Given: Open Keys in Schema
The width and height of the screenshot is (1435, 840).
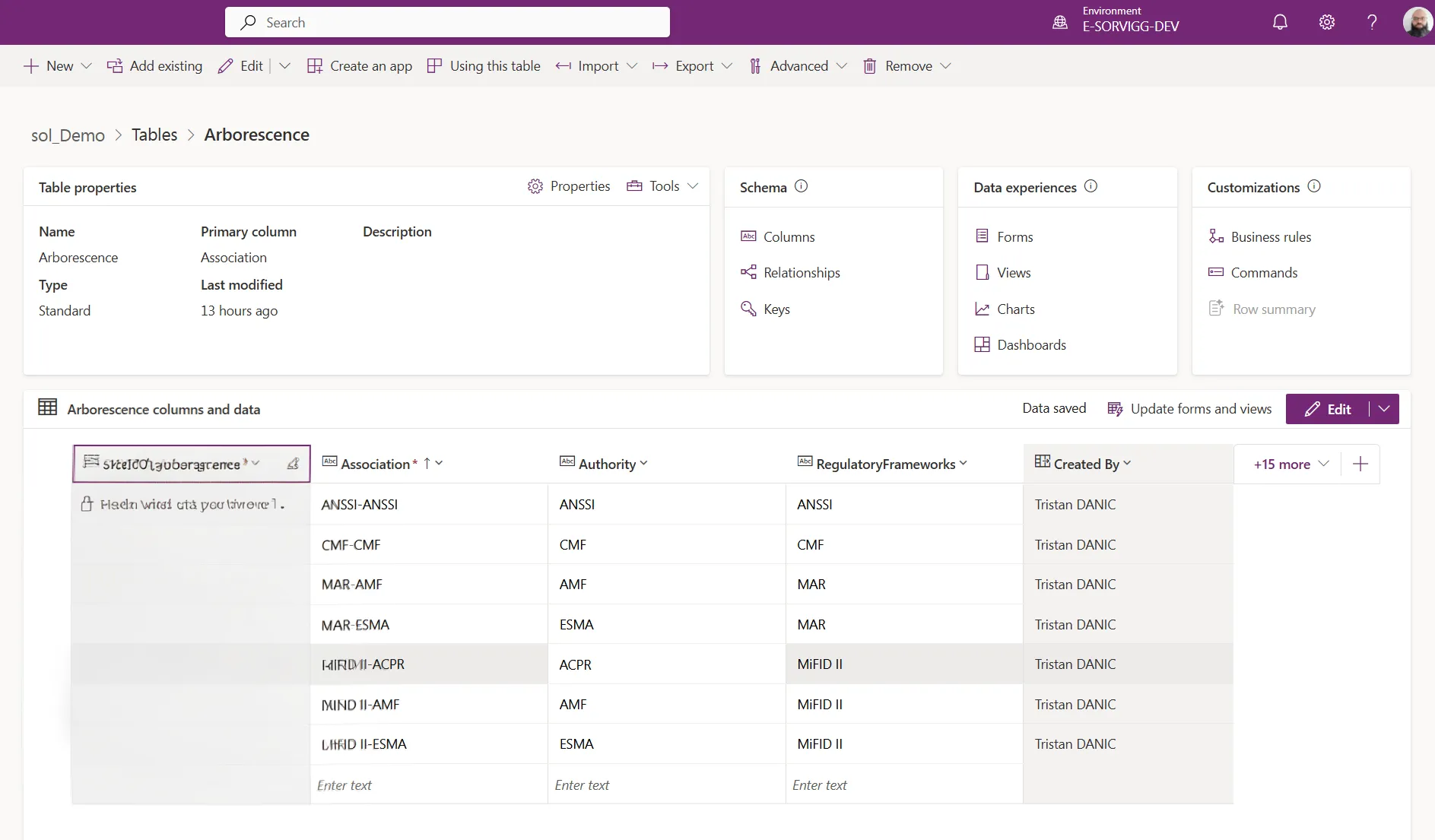Looking at the screenshot, I should coord(765,309).
